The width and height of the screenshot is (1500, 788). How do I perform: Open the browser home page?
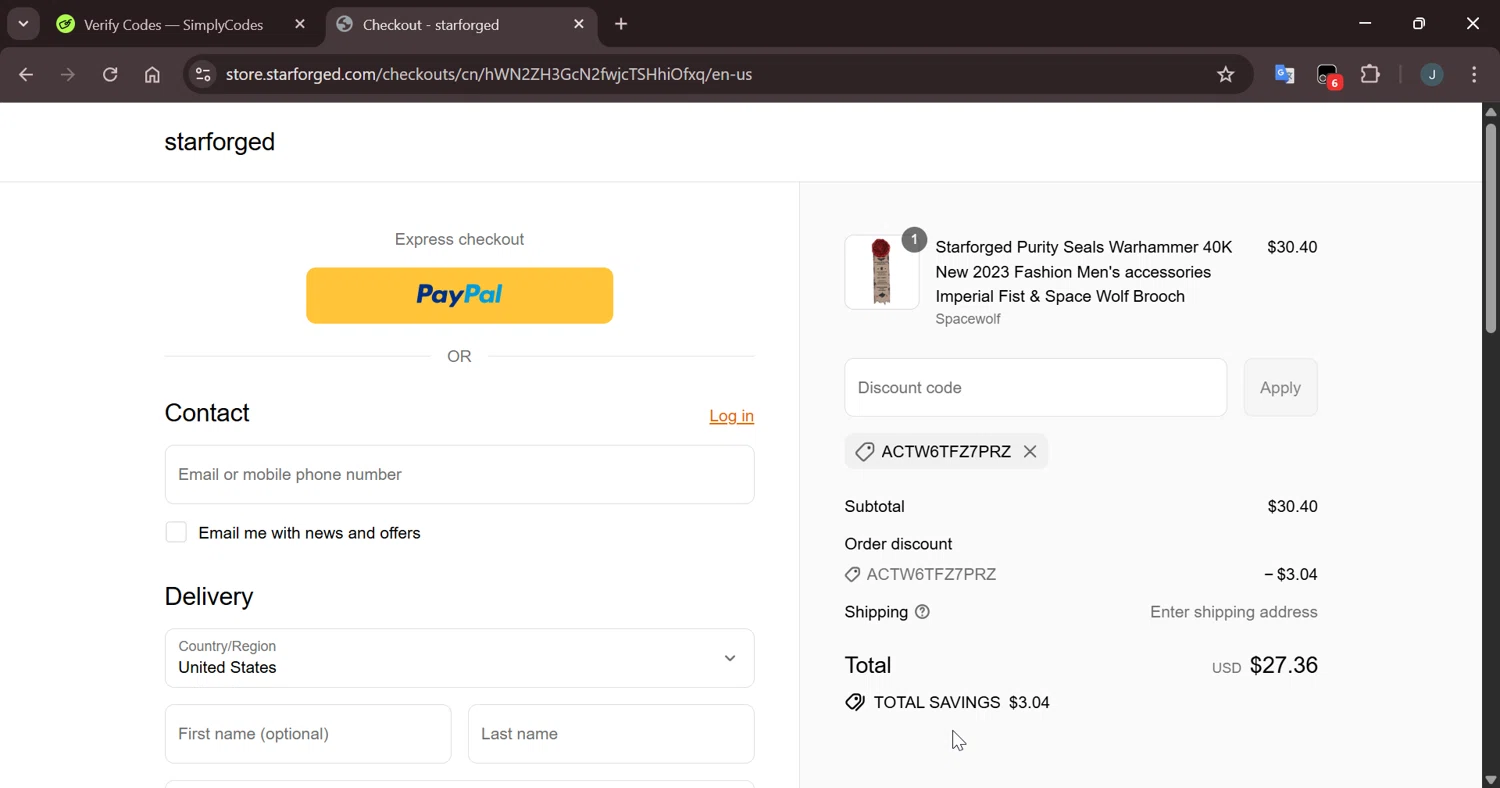point(152,74)
